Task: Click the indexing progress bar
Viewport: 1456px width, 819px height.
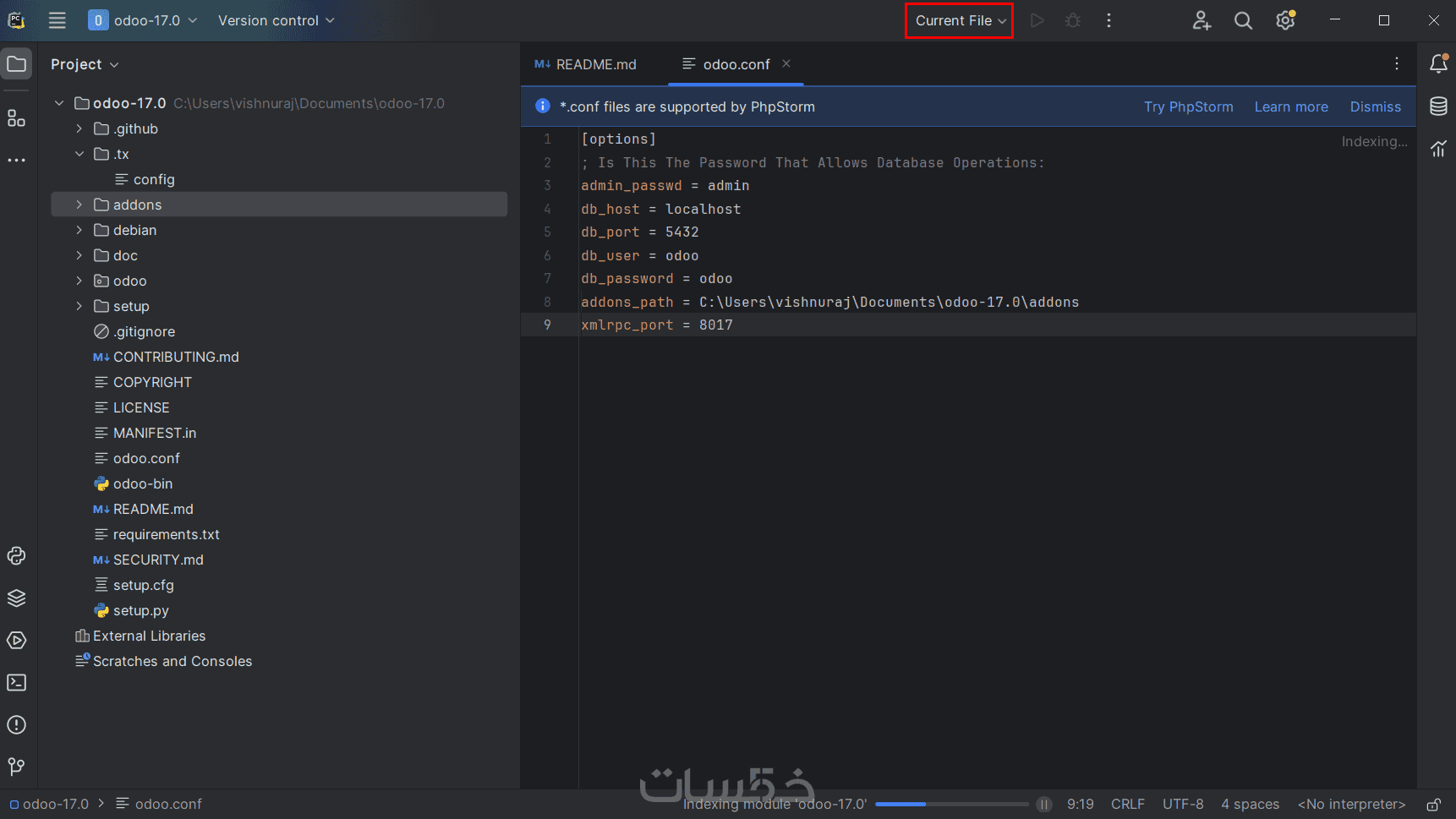Action: 952,805
